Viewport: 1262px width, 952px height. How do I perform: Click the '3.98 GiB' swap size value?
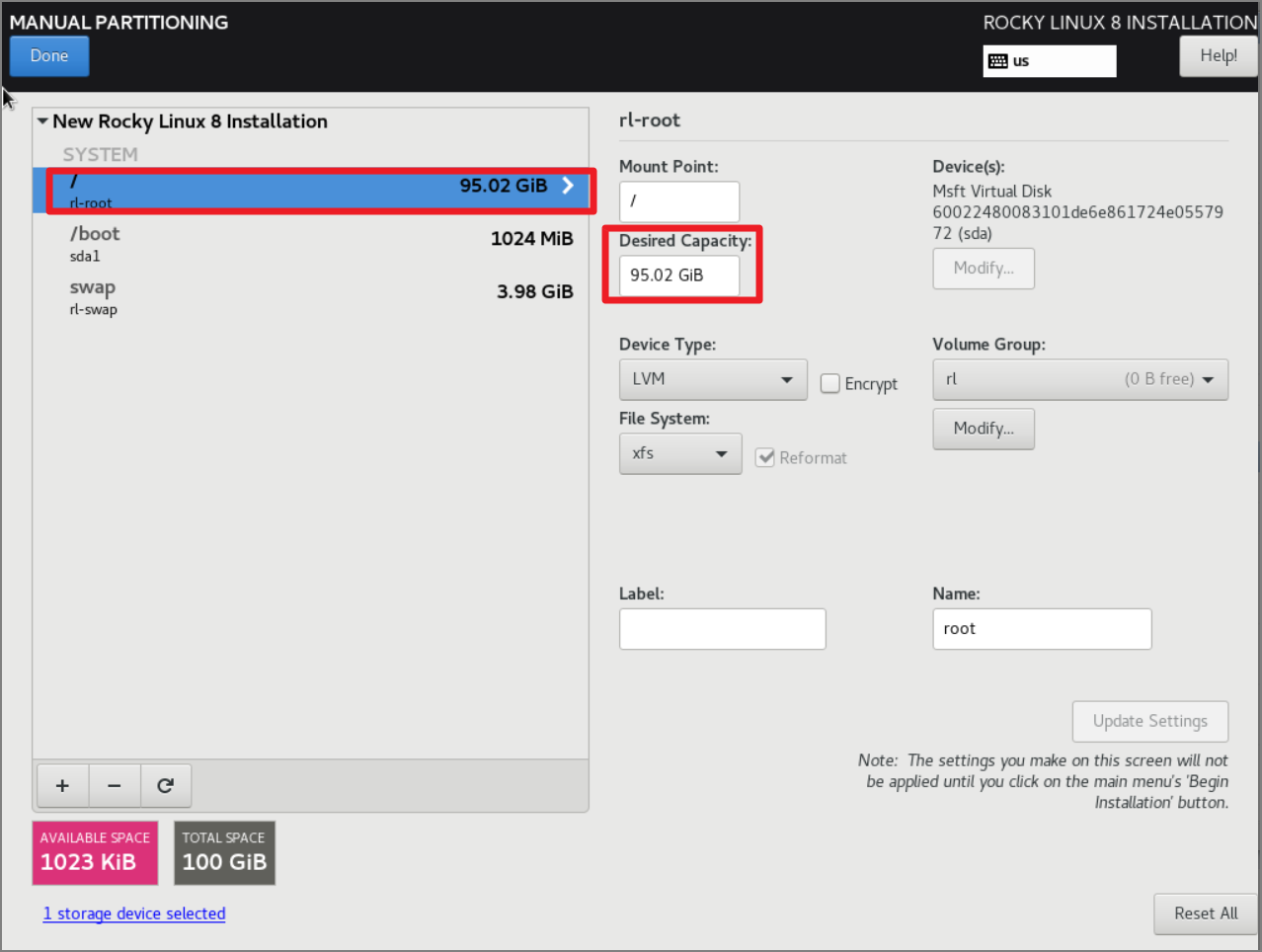point(534,292)
